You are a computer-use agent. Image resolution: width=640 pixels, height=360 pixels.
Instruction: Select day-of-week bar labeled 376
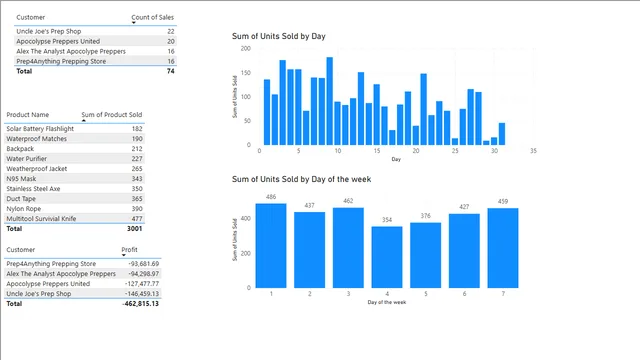point(426,255)
